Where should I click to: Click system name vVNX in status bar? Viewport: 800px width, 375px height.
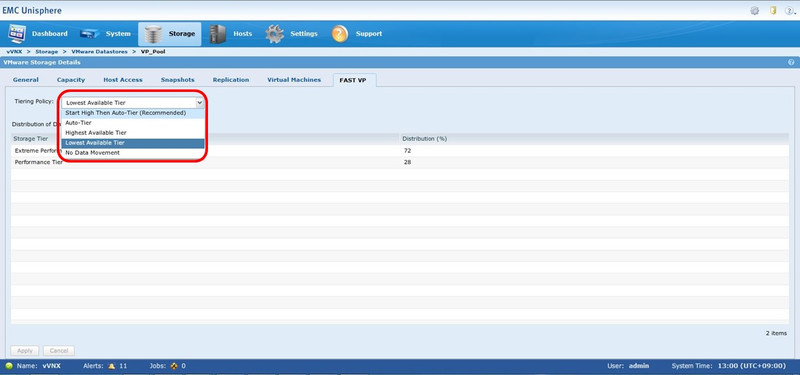coord(52,366)
